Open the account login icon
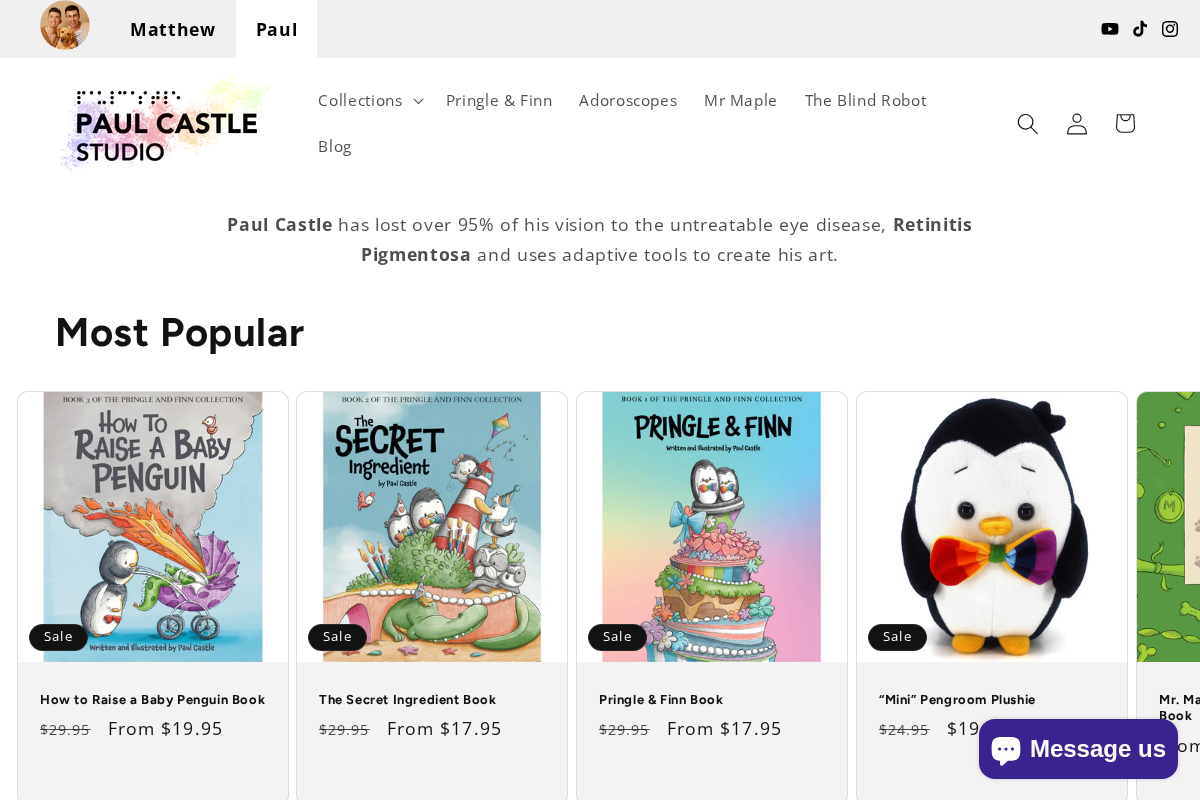Viewport: 1200px width, 800px height. [1077, 124]
